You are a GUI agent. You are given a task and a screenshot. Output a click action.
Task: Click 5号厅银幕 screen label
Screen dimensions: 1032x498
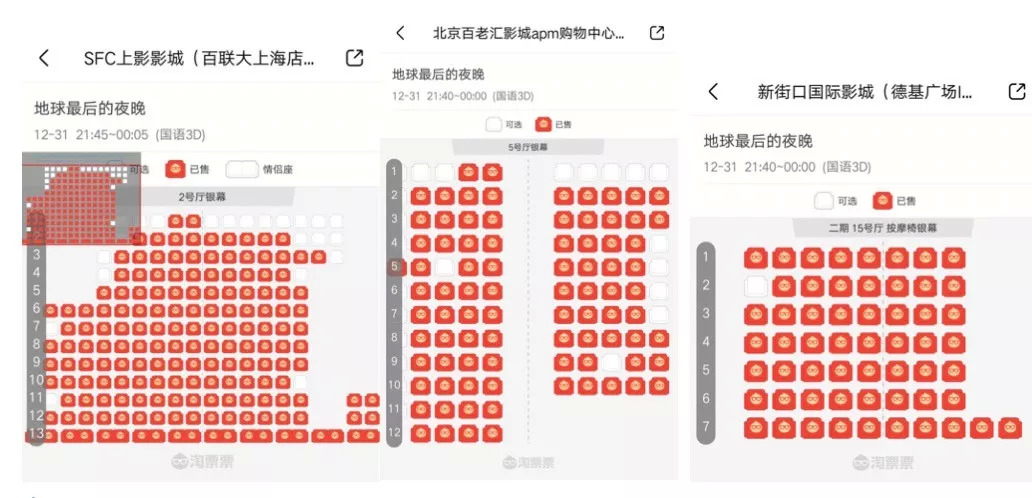[528, 147]
